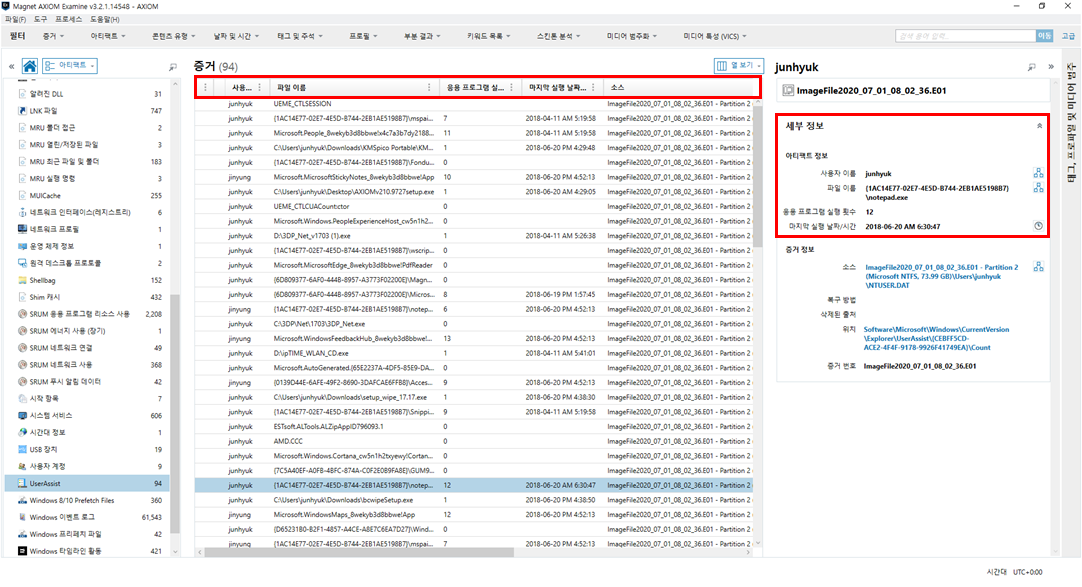Open the 콘텐츠 유형 filter dropdown
This screenshot has width=1082, height=587.
pyautogui.click(x=173, y=37)
